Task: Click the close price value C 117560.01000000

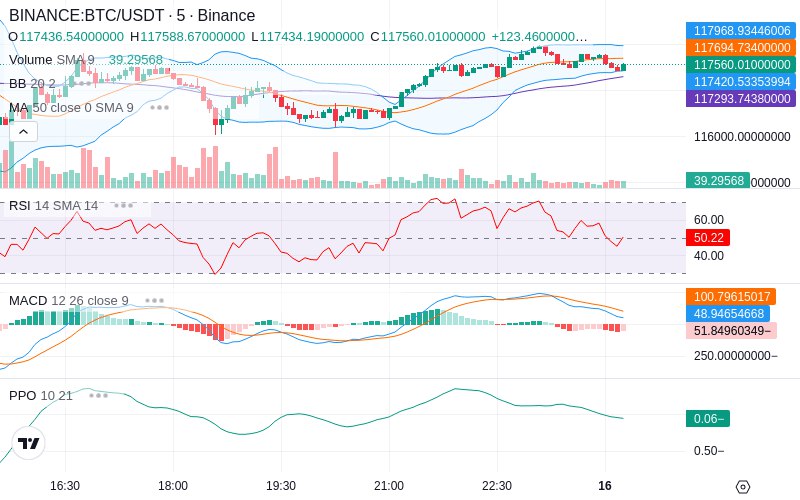Action: tap(428, 37)
